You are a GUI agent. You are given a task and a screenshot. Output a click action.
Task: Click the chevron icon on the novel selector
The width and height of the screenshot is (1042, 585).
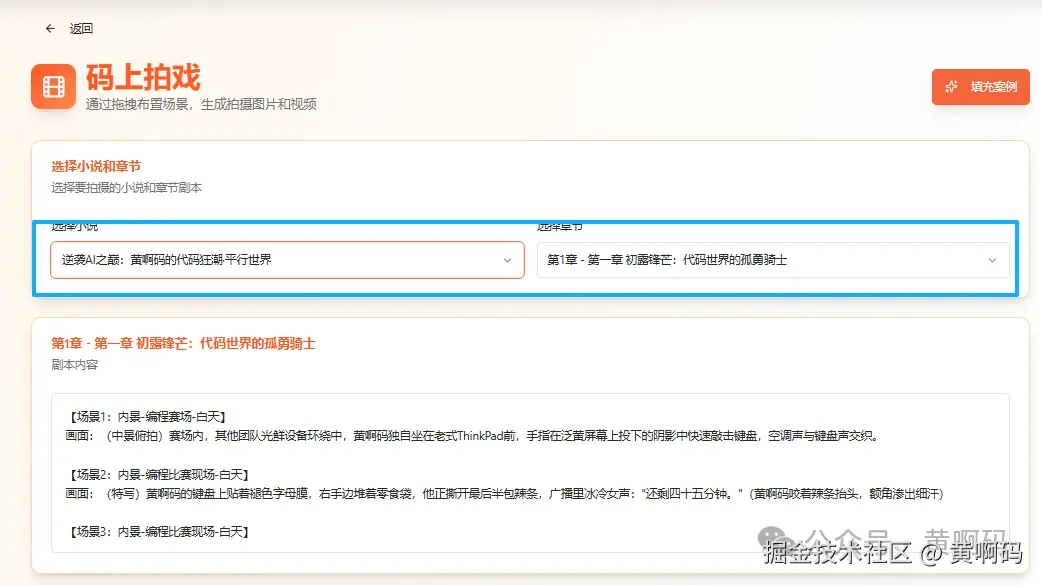coord(508,260)
